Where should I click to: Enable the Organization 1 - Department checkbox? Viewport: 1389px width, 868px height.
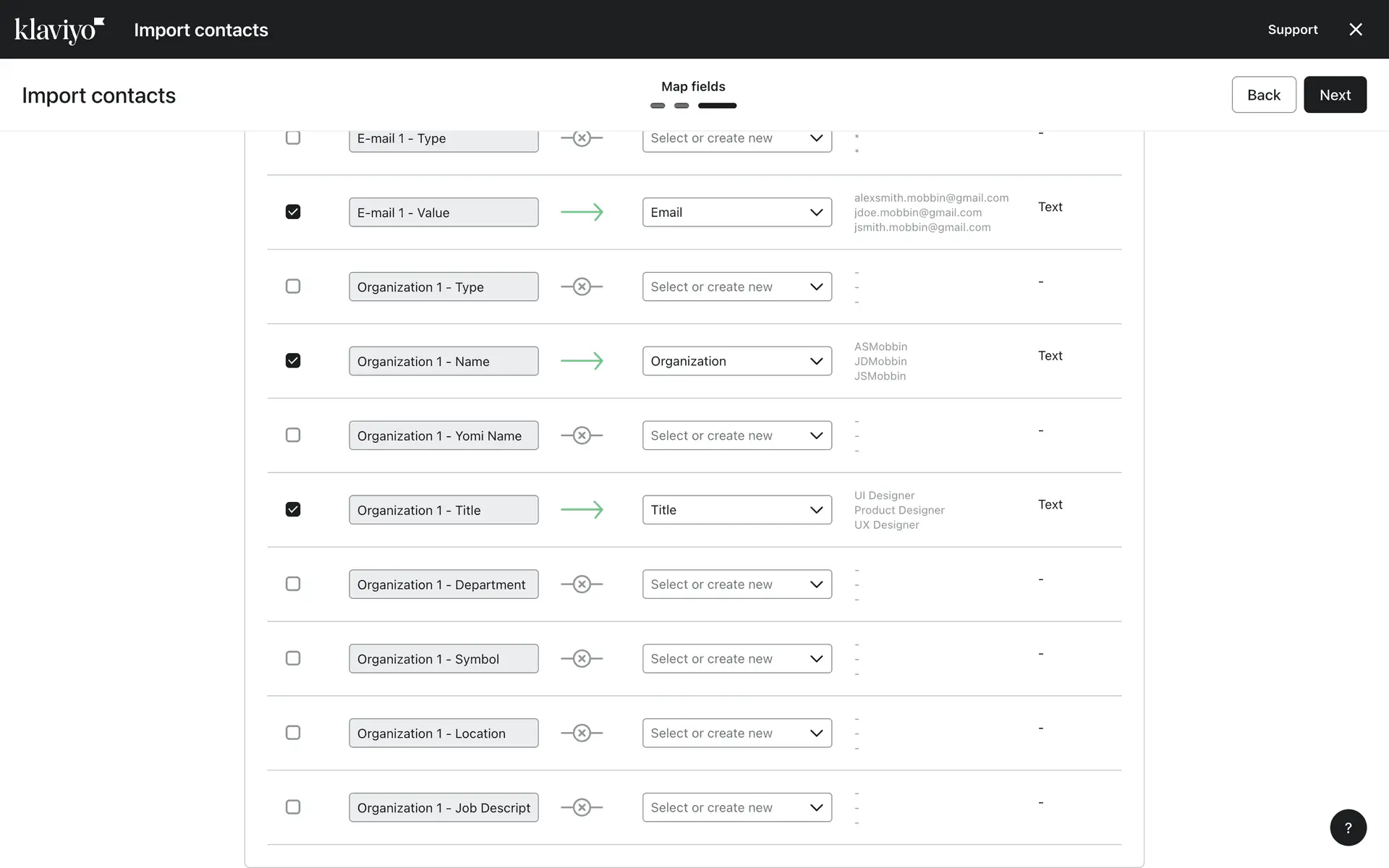[293, 584]
